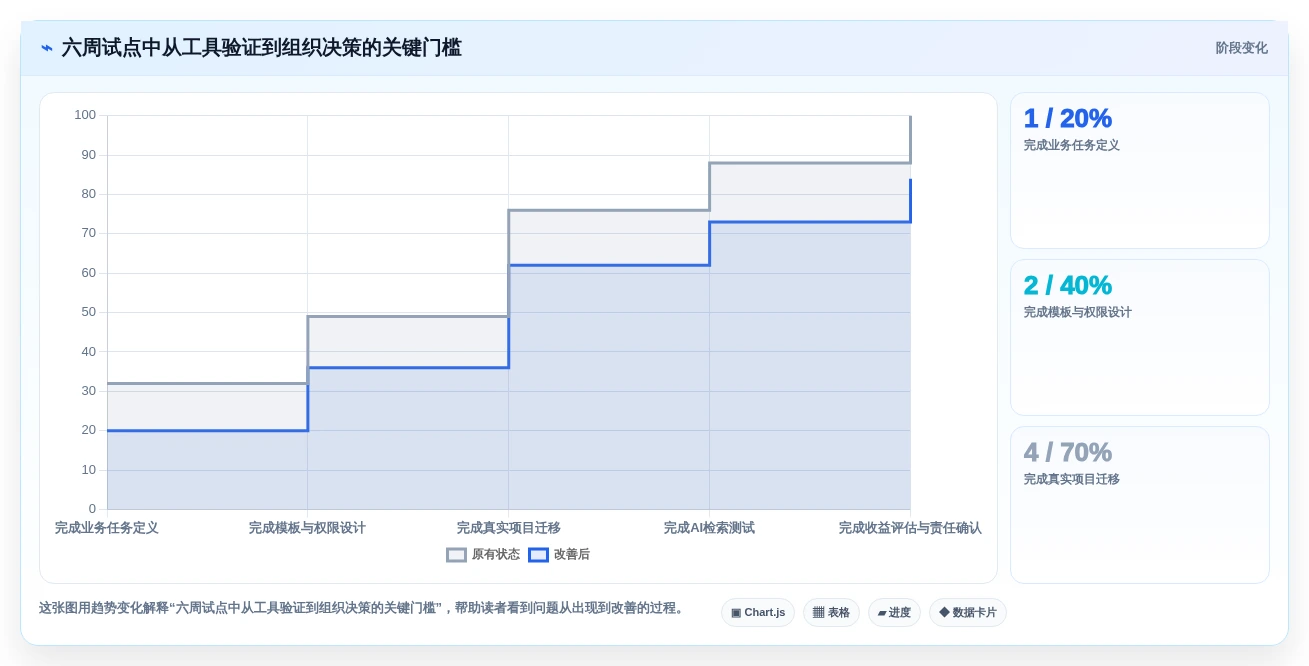Click the blue 改善后 legend swatch

538,555
